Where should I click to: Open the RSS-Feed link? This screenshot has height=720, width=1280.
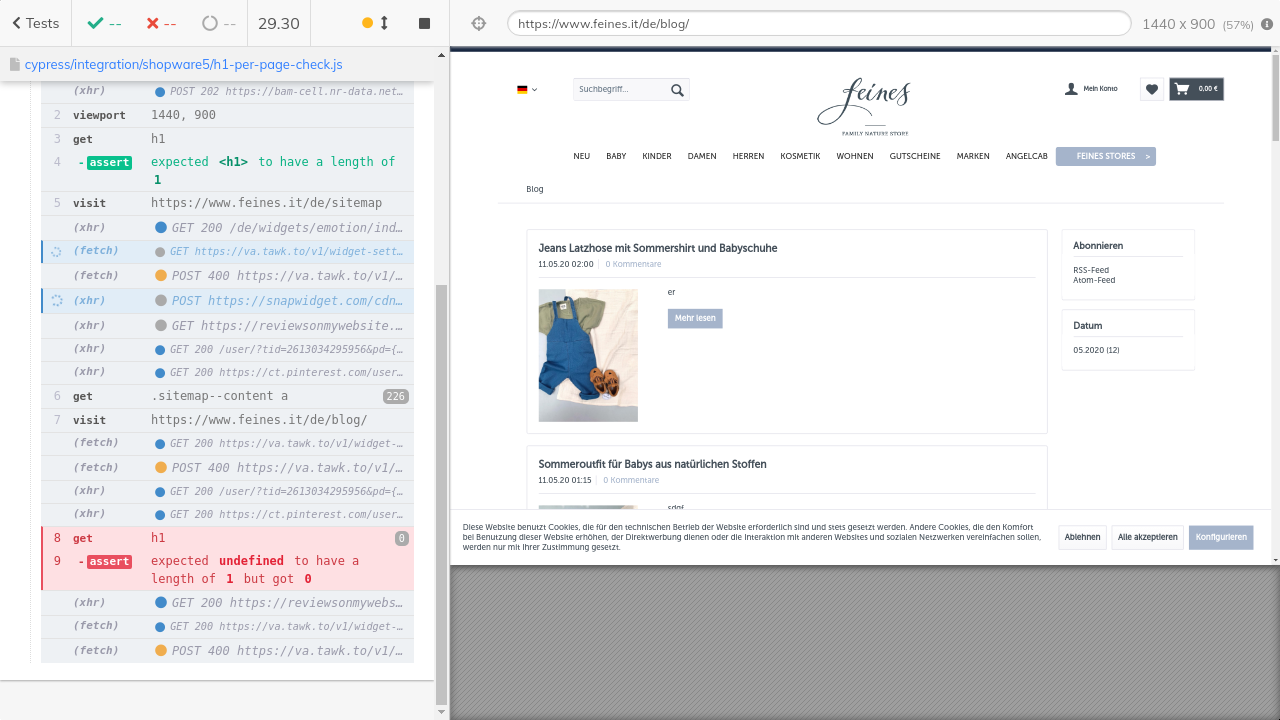tap(1091, 270)
